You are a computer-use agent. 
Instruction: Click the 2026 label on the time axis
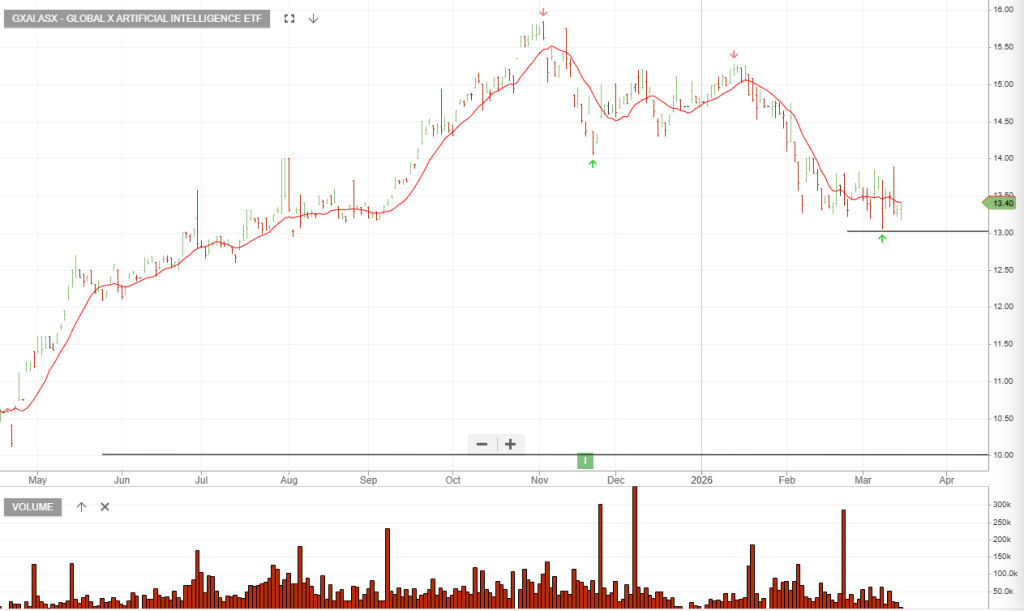[701, 479]
